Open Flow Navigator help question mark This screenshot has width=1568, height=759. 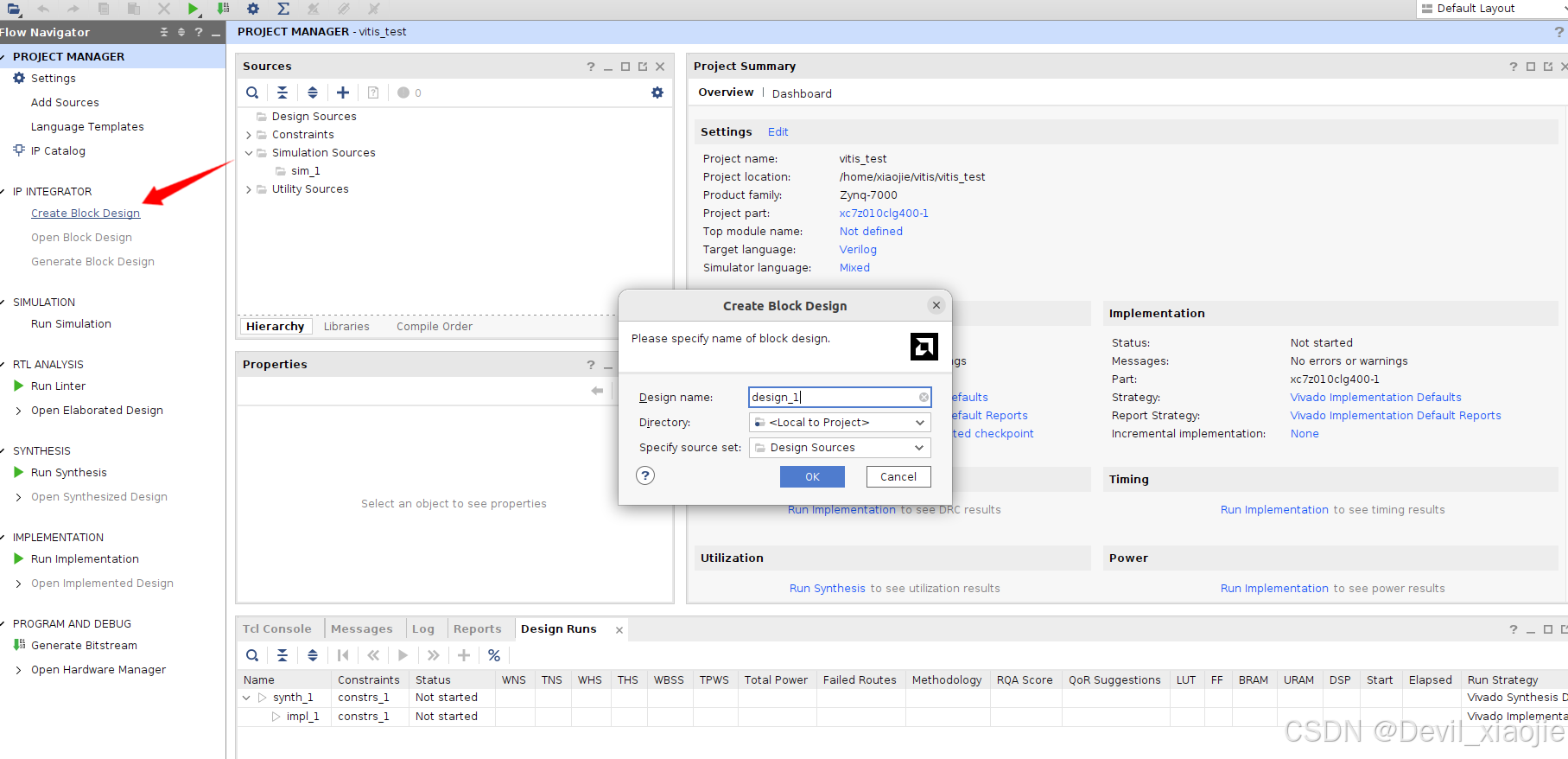(199, 32)
